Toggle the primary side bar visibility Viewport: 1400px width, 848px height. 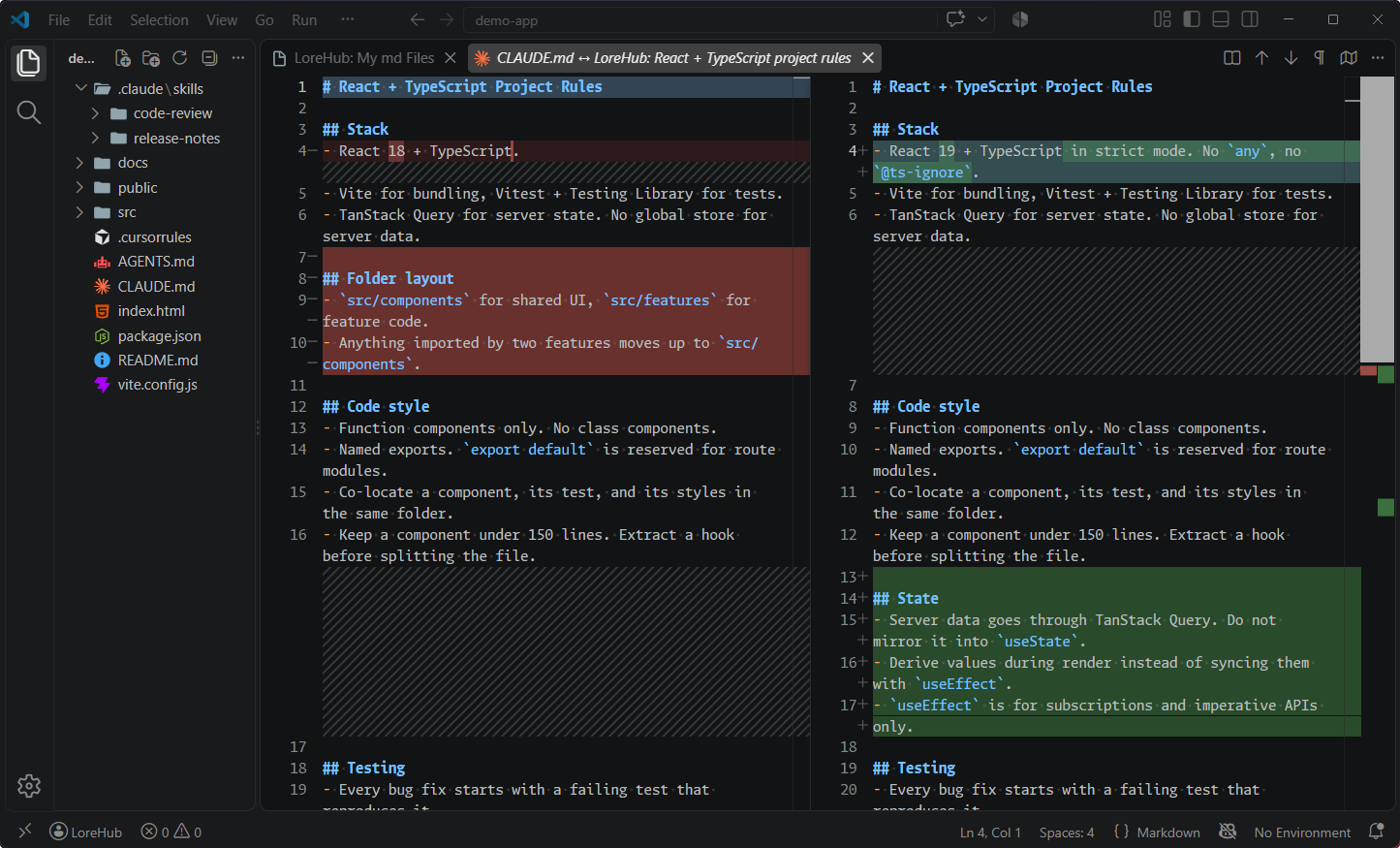click(x=1192, y=19)
